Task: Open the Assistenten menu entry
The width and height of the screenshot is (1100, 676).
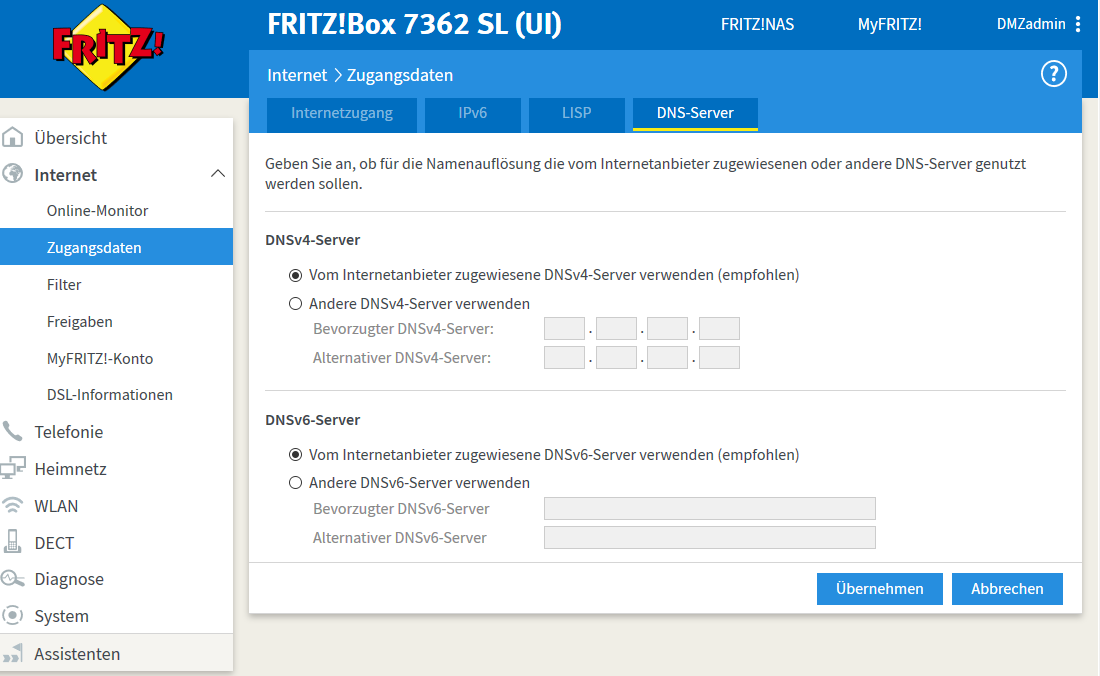Action: point(77,654)
